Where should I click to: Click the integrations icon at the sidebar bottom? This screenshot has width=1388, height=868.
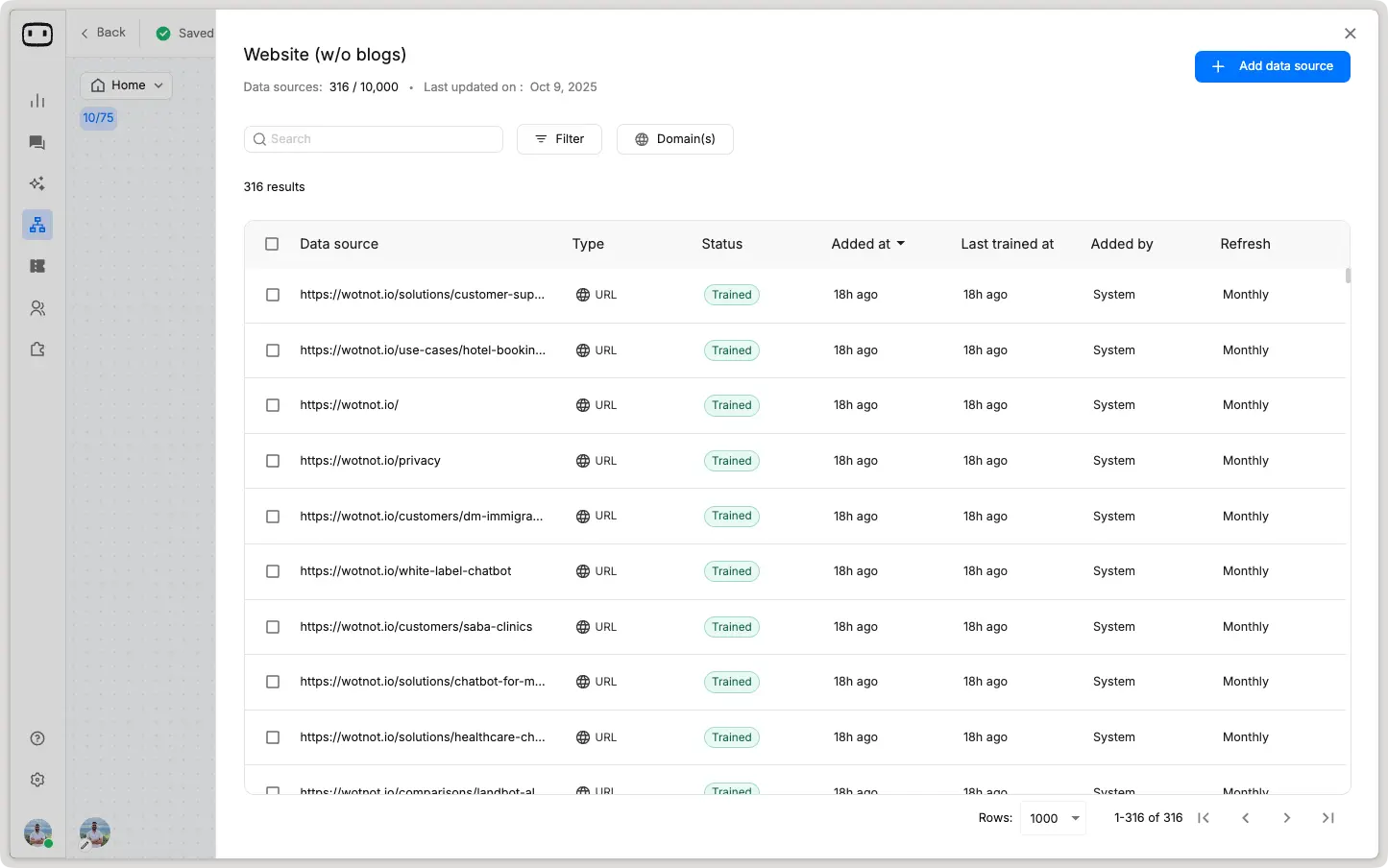[37, 350]
